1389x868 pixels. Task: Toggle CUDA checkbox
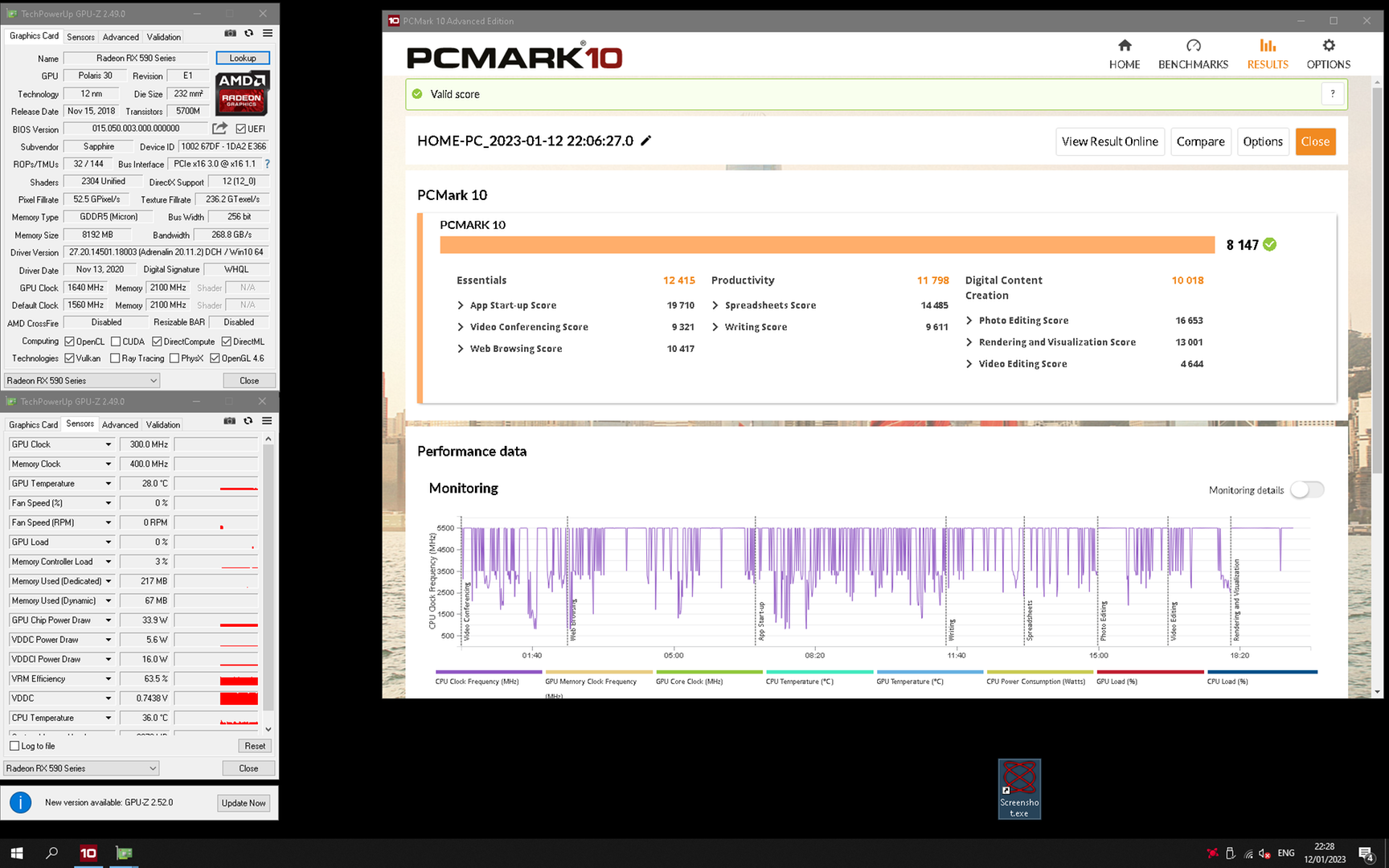coord(116,342)
